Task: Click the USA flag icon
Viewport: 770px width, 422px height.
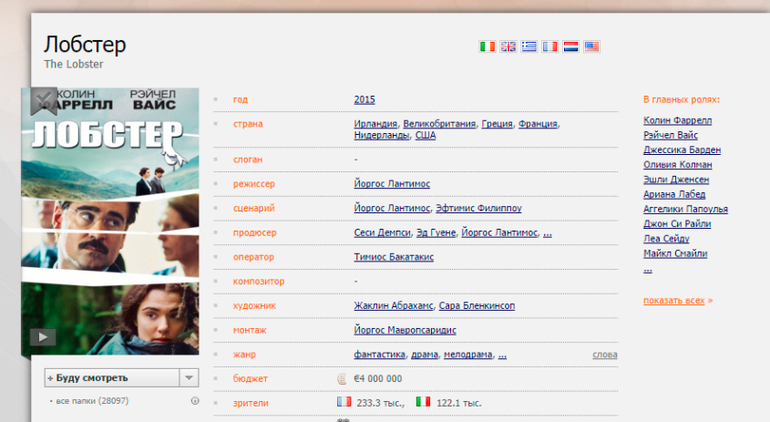Action: pyautogui.click(x=592, y=46)
